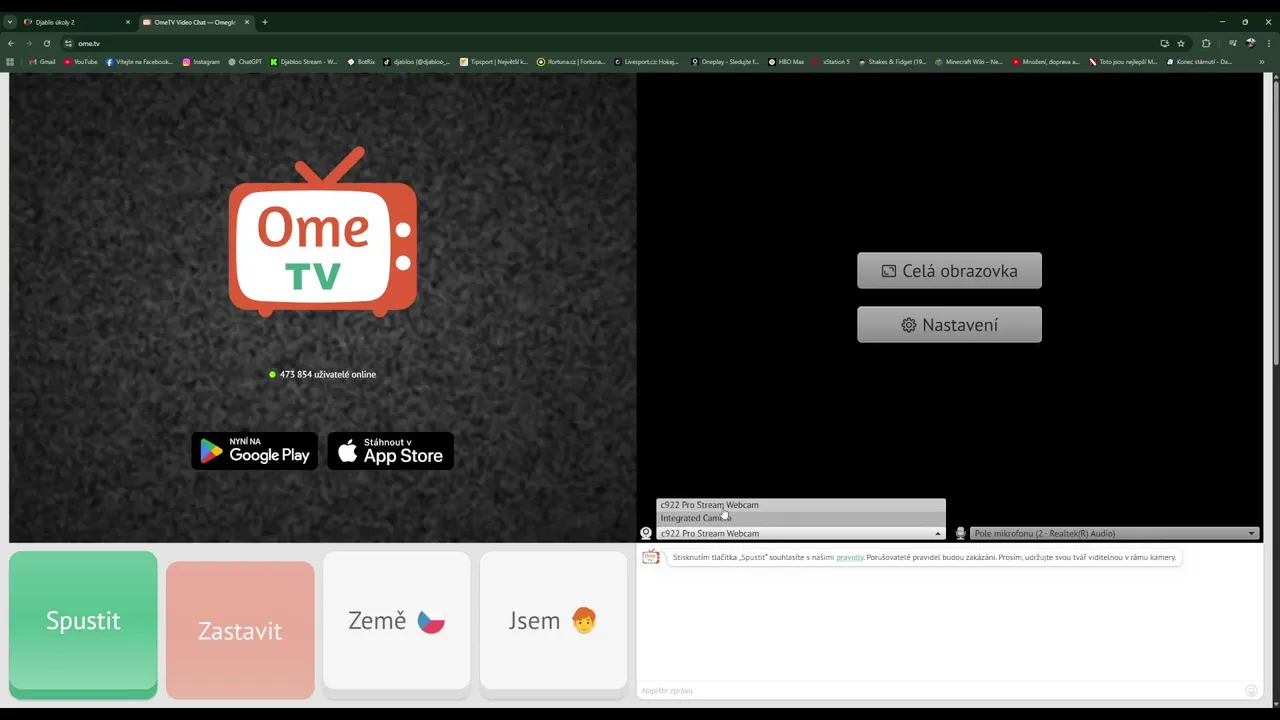Open the Chrome profile avatar
The image size is (1280, 720).
pyautogui.click(x=1250, y=43)
